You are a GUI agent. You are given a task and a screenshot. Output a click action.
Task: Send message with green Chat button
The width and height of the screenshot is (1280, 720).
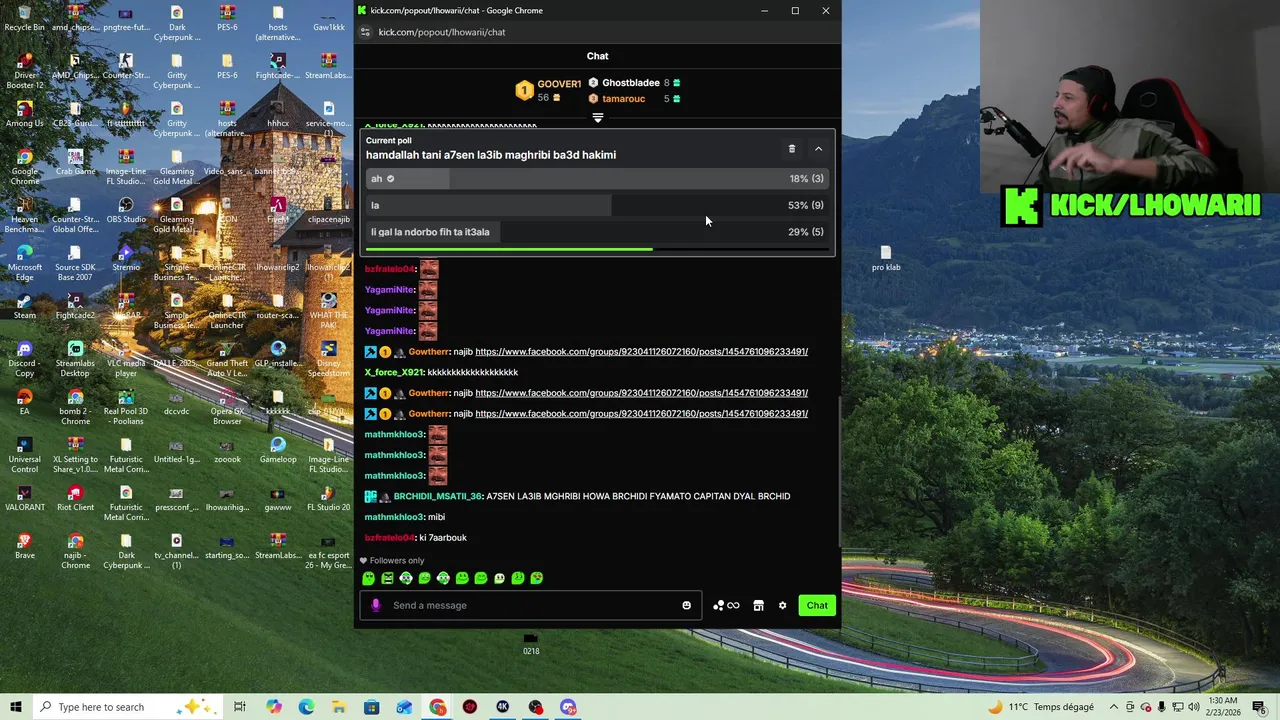pyautogui.click(x=817, y=605)
